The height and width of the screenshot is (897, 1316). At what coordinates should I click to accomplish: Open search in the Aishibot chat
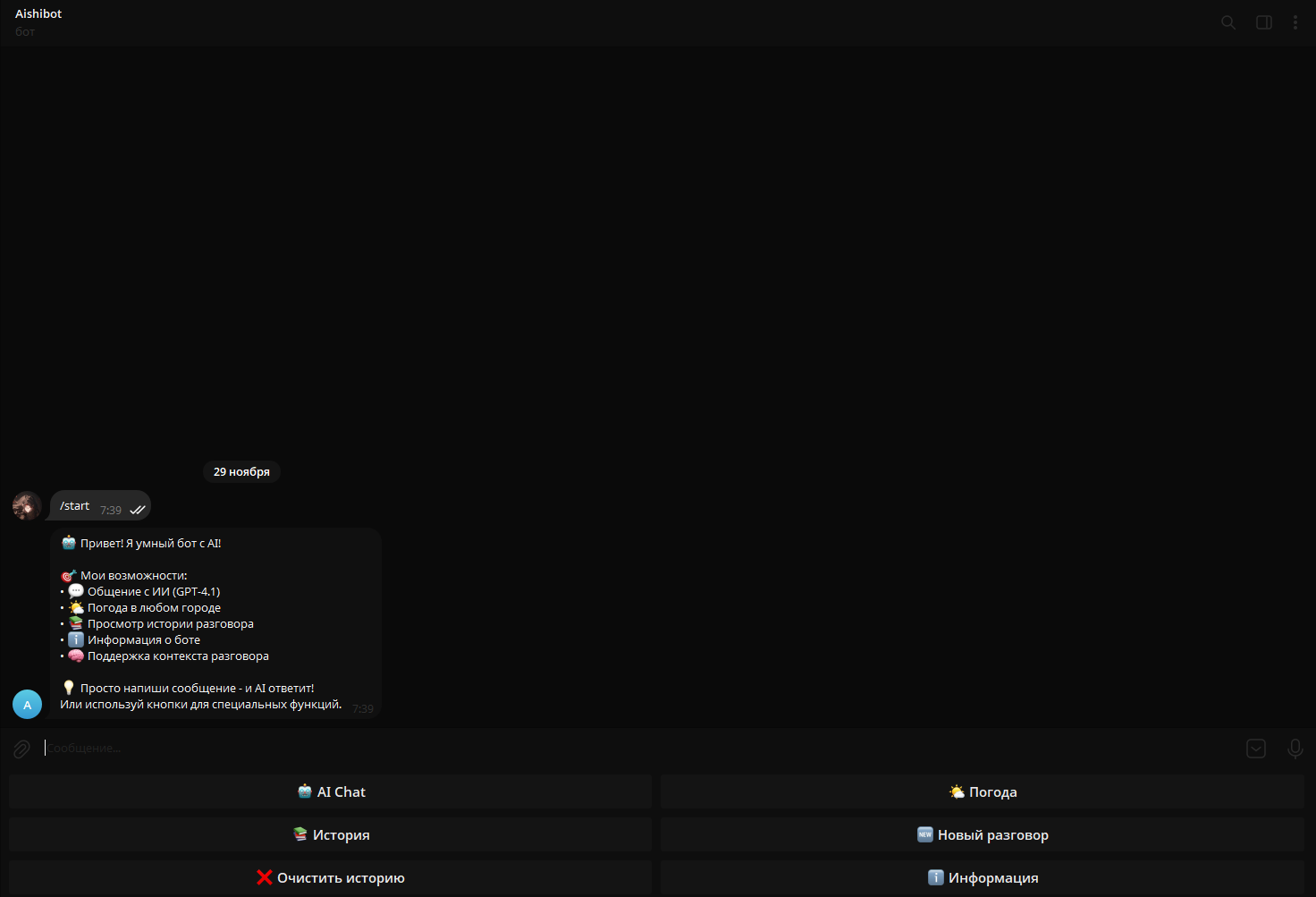click(x=1228, y=22)
